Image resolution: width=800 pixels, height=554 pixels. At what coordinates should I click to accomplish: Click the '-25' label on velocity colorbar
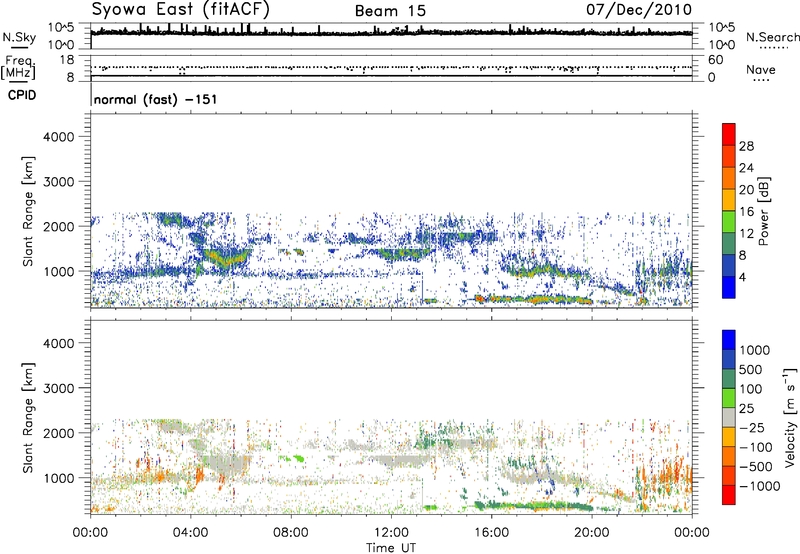pyautogui.click(x=751, y=427)
